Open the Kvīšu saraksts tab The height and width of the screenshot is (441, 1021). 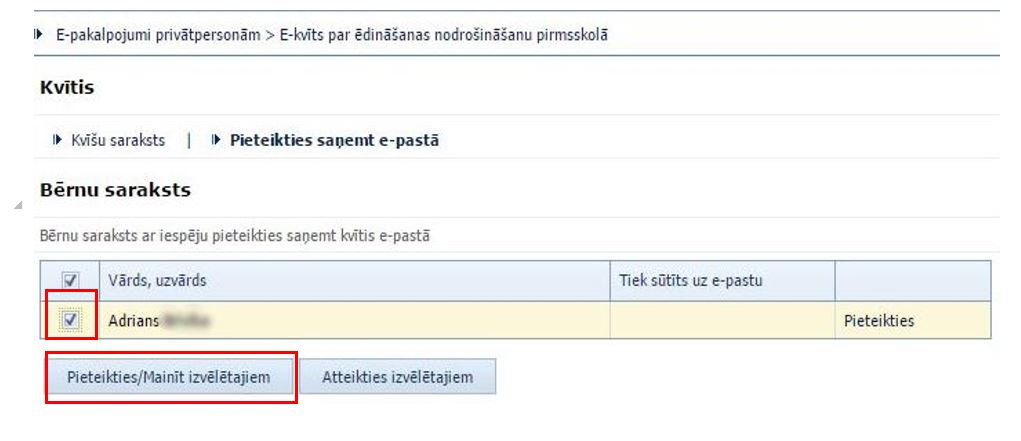tap(118, 140)
